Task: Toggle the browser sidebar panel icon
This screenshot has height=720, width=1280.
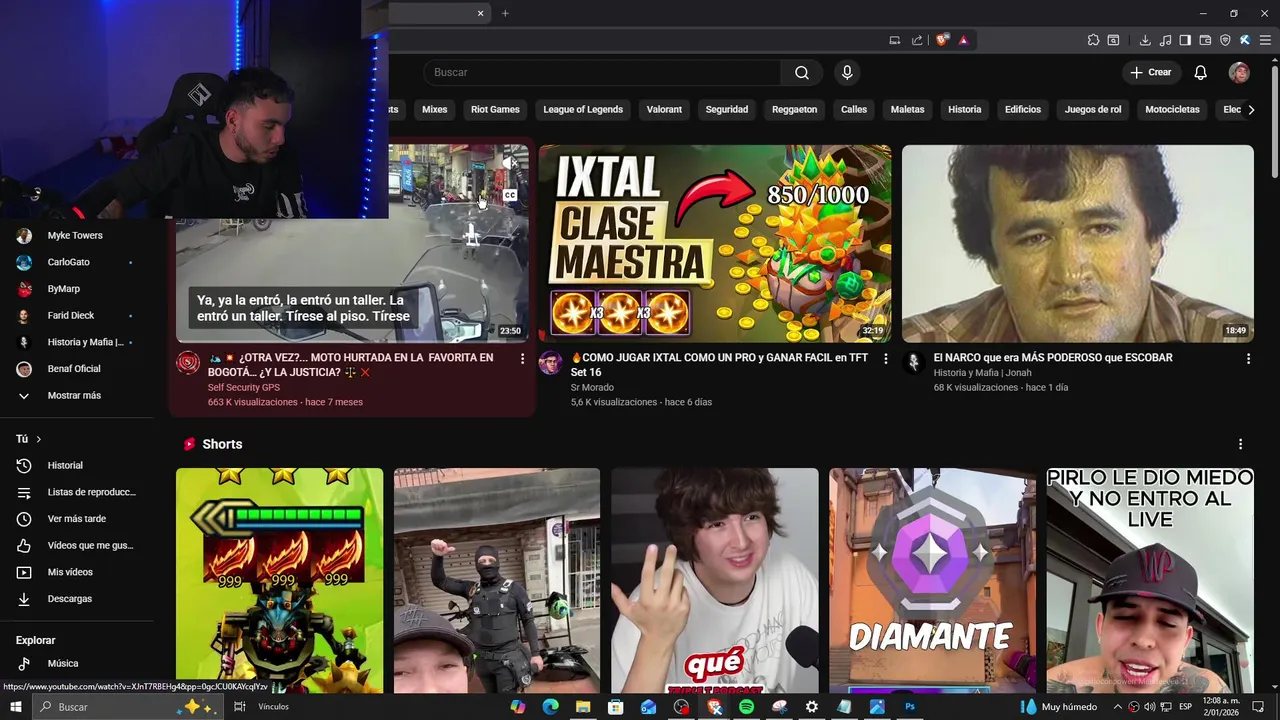Action: point(1185,40)
